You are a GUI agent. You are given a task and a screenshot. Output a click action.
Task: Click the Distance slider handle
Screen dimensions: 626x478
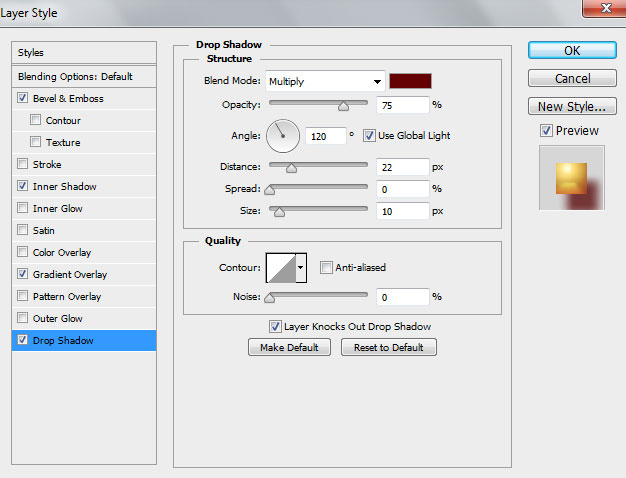(x=291, y=168)
